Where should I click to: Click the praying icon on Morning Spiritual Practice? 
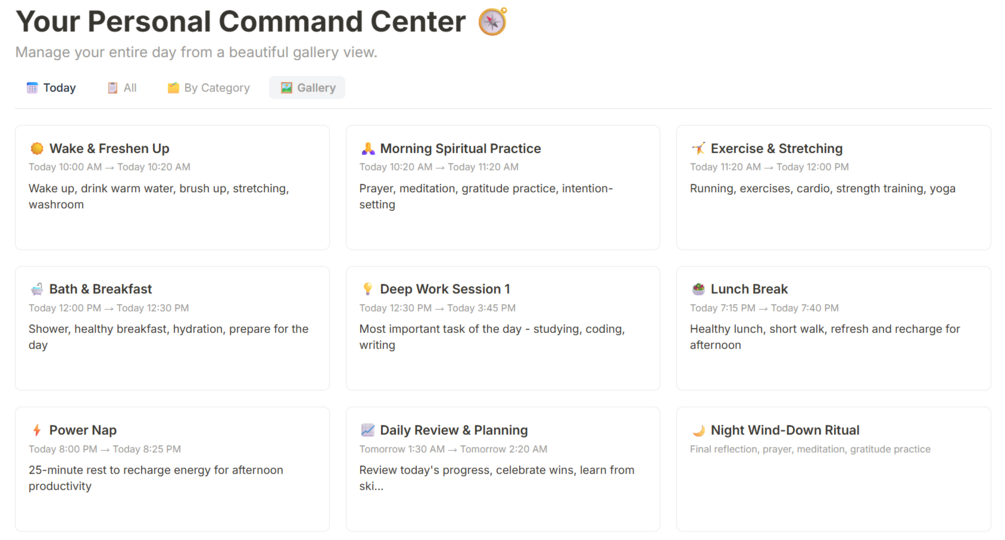pyautogui.click(x=368, y=149)
